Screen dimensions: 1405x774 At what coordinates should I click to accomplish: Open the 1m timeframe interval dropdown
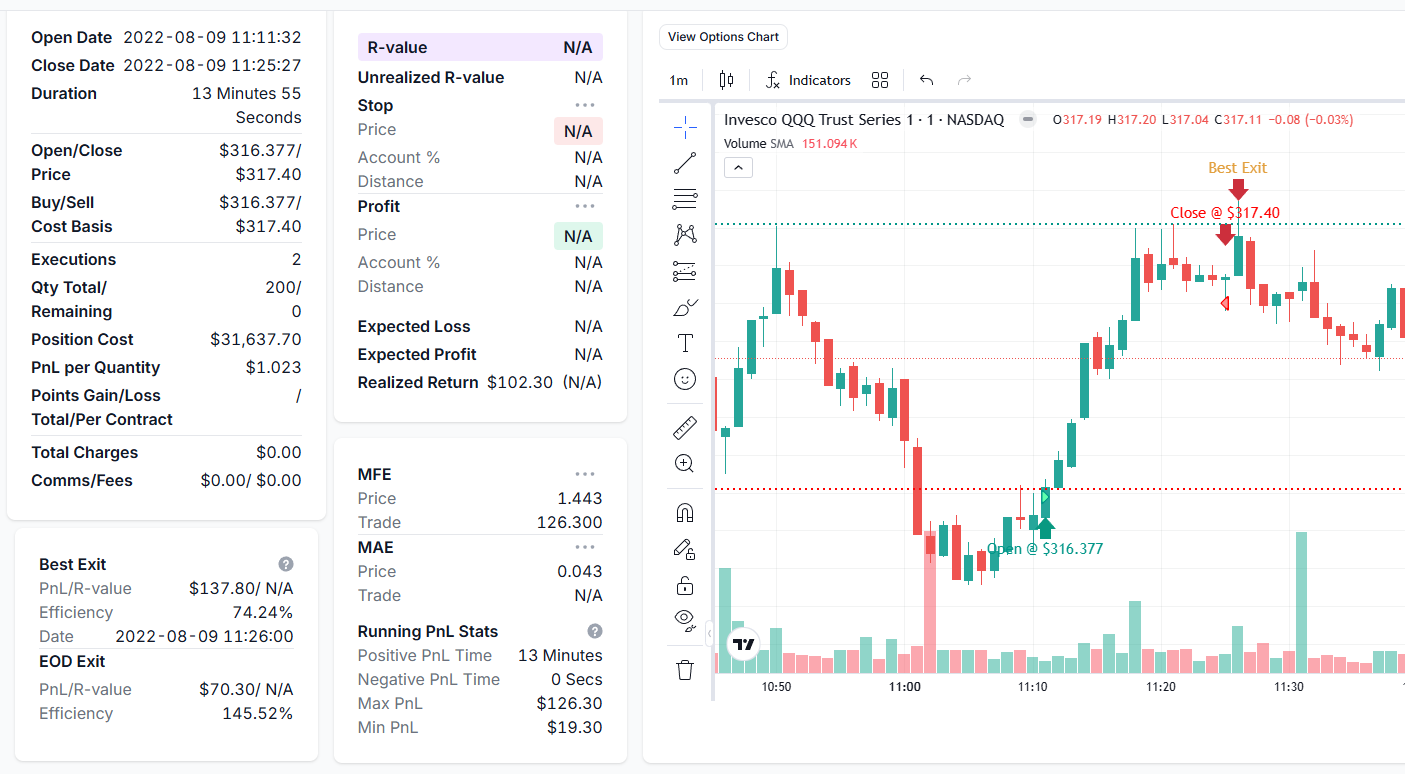pos(679,80)
